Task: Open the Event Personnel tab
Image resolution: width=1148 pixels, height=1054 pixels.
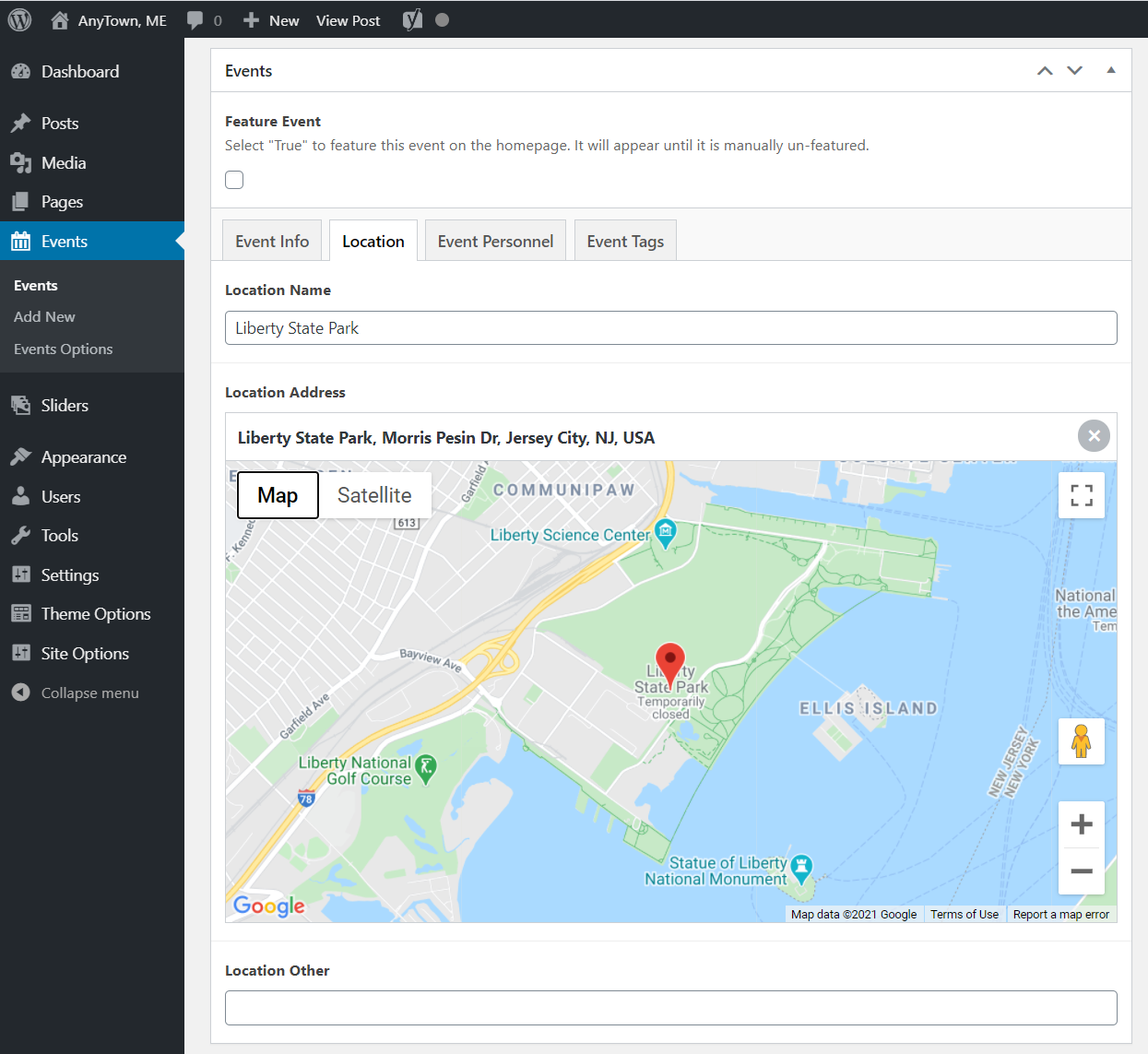Action: pyautogui.click(x=495, y=241)
